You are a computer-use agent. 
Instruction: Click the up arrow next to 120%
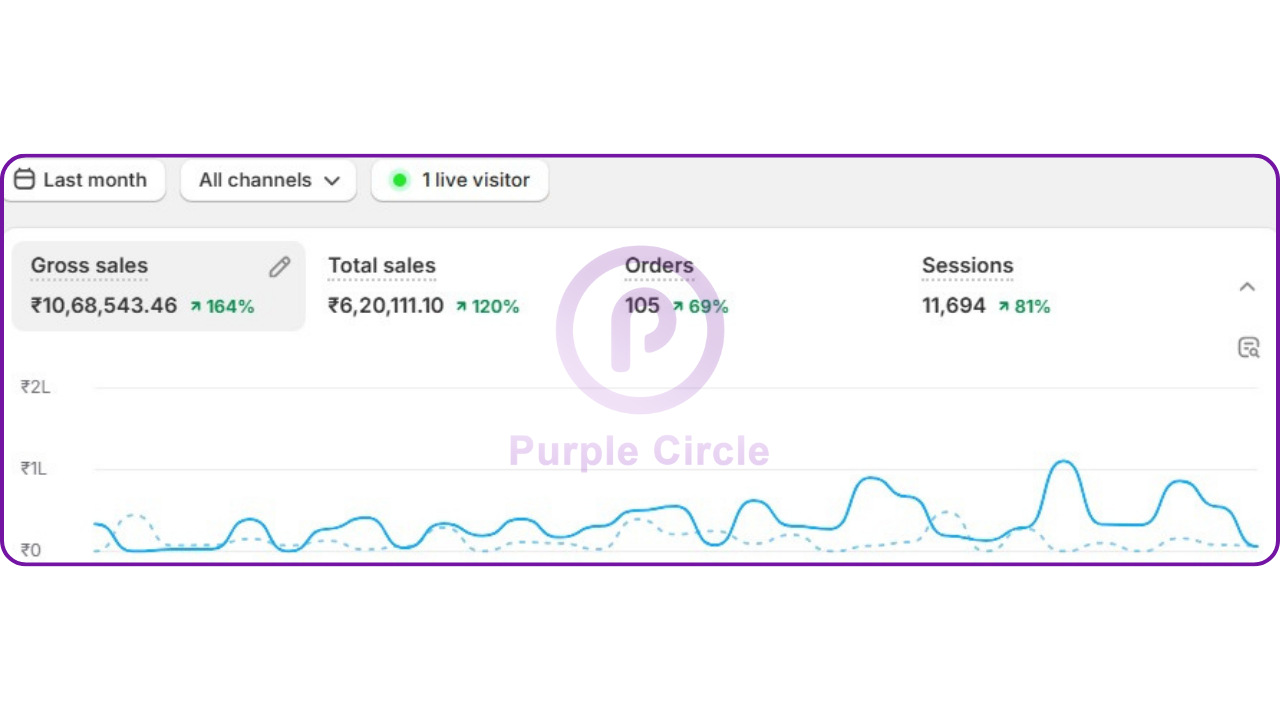click(x=461, y=307)
